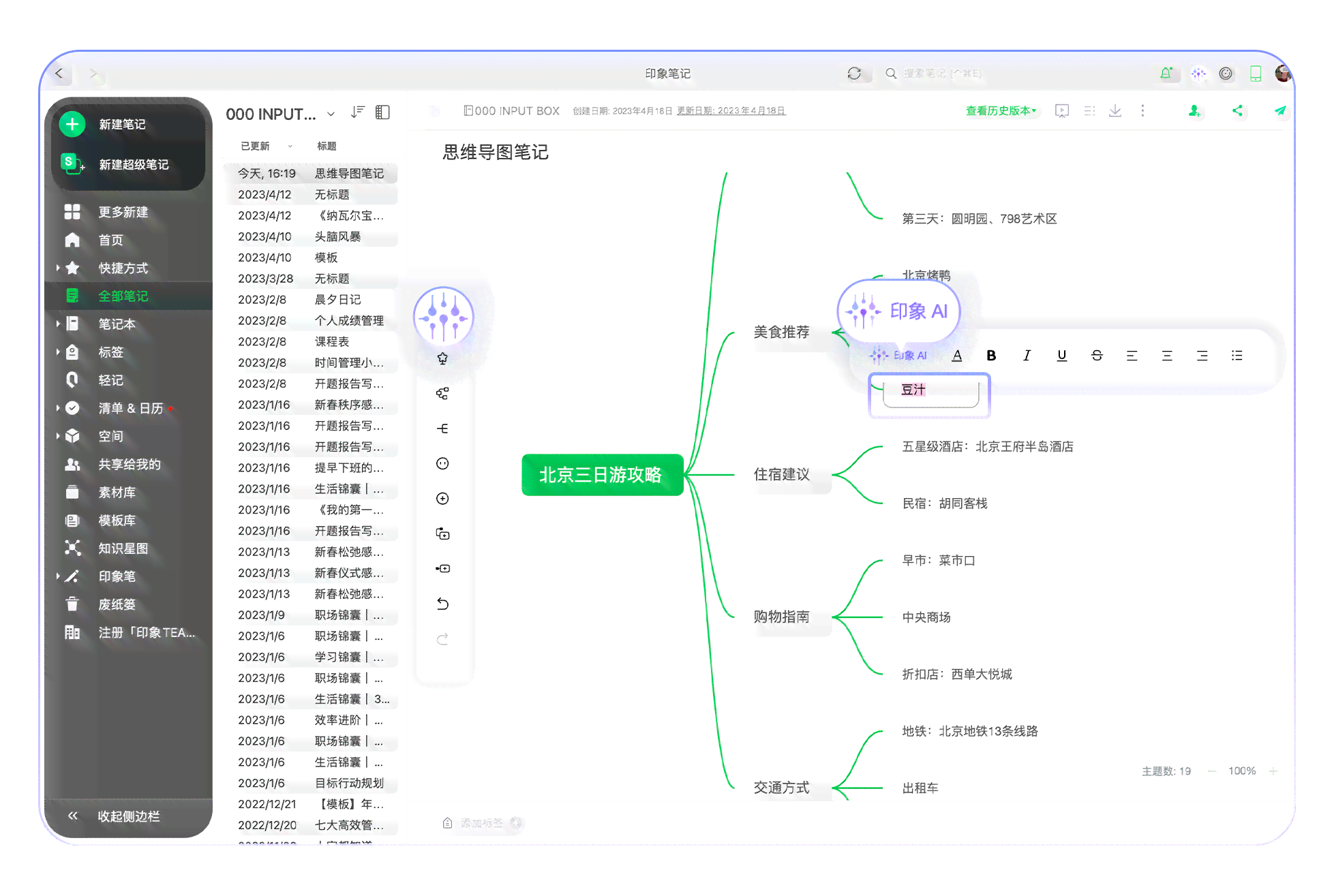Click the presentation mode icon
The height and width of the screenshot is (896, 1334).
[1061, 110]
